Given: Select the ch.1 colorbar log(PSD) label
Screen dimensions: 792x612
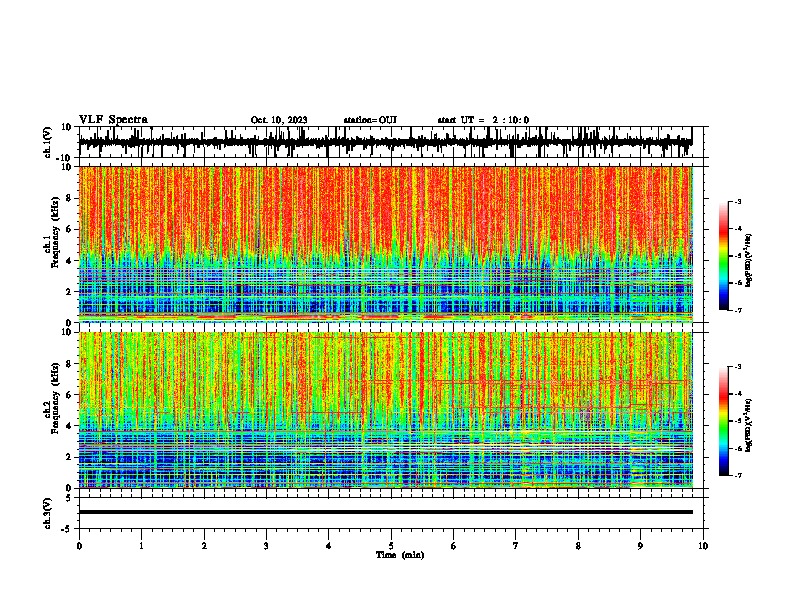Looking at the screenshot, I should pyautogui.click(x=749, y=260).
